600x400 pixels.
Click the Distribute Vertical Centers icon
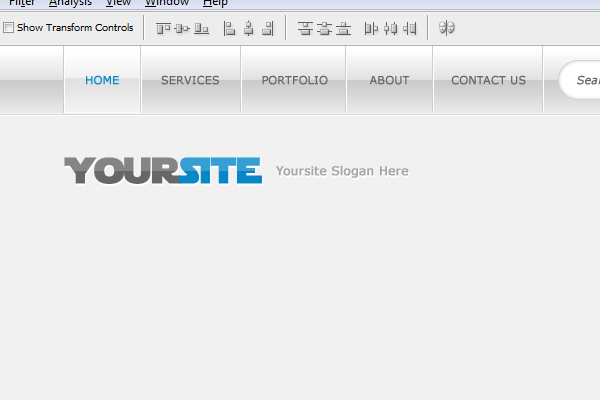(324, 28)
